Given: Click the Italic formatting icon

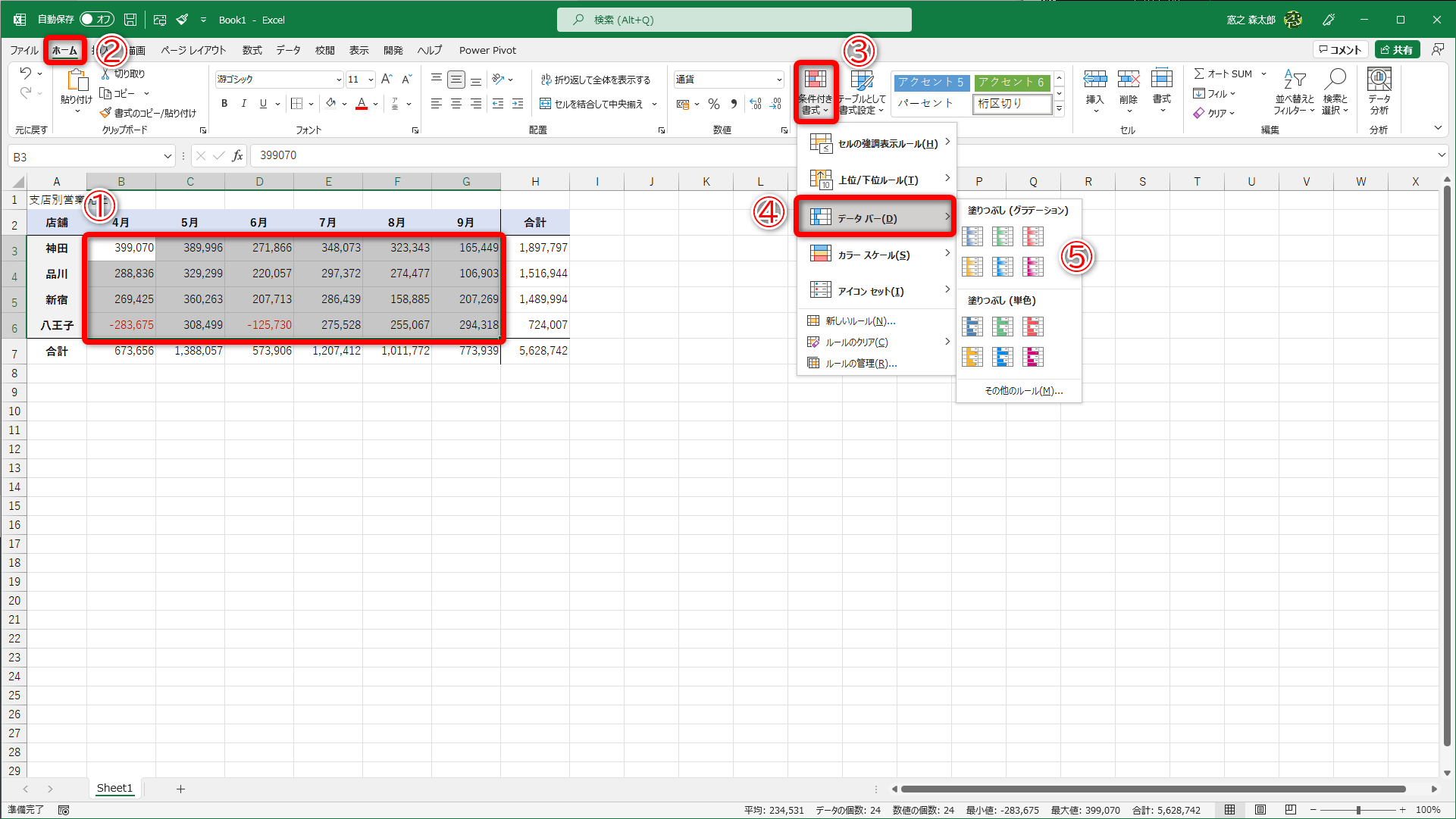Looking at the screenshot, I should coord(243,104).
